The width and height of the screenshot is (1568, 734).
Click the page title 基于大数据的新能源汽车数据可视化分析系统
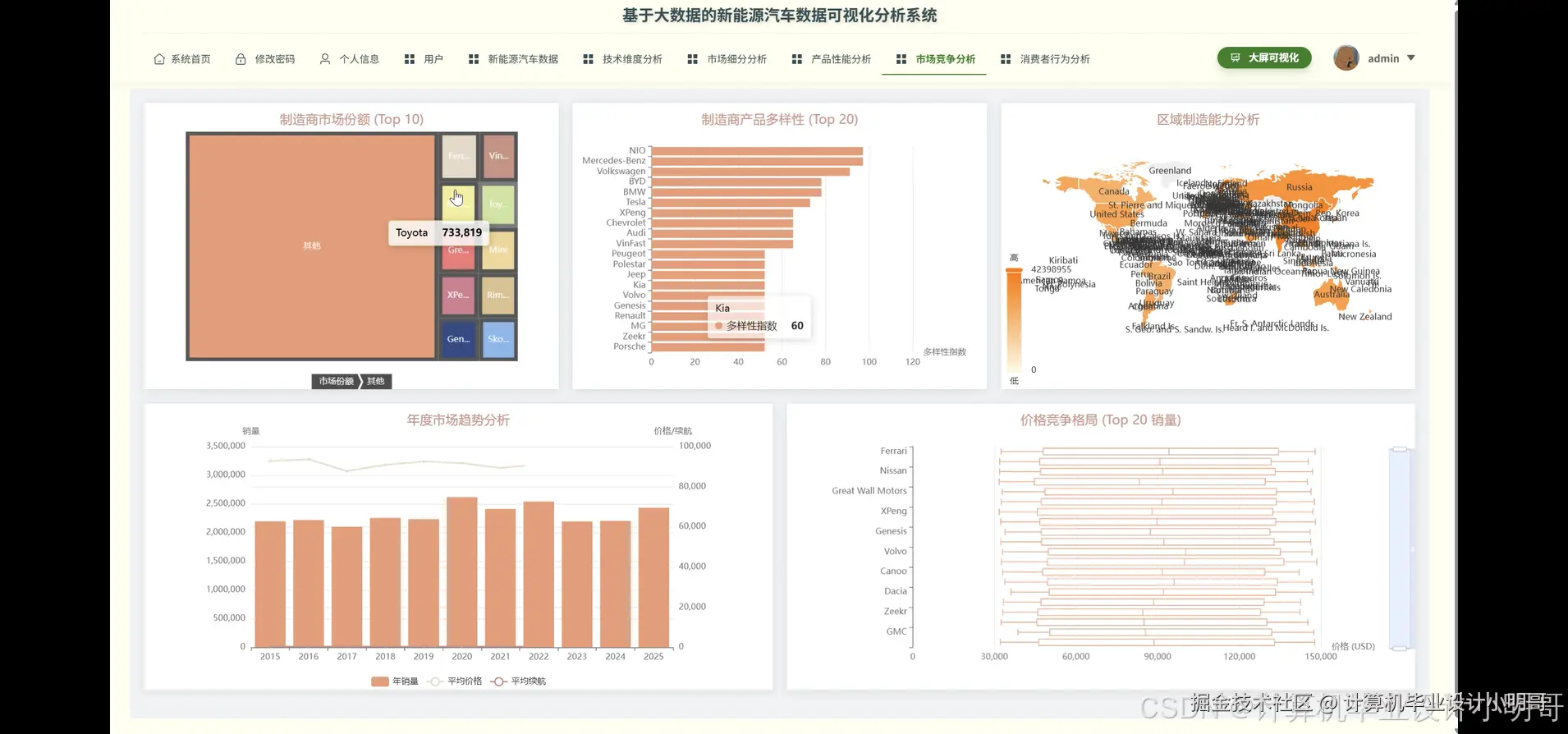(779, 16)
